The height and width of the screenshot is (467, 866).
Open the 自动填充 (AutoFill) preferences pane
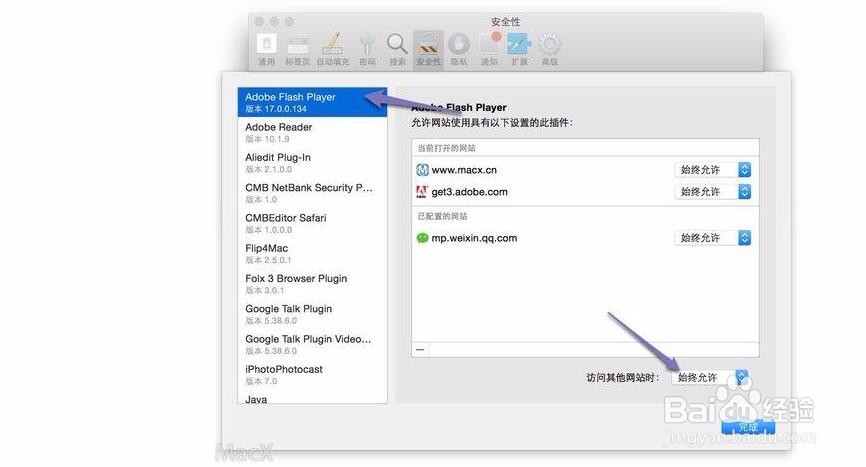tap(332, 49)
